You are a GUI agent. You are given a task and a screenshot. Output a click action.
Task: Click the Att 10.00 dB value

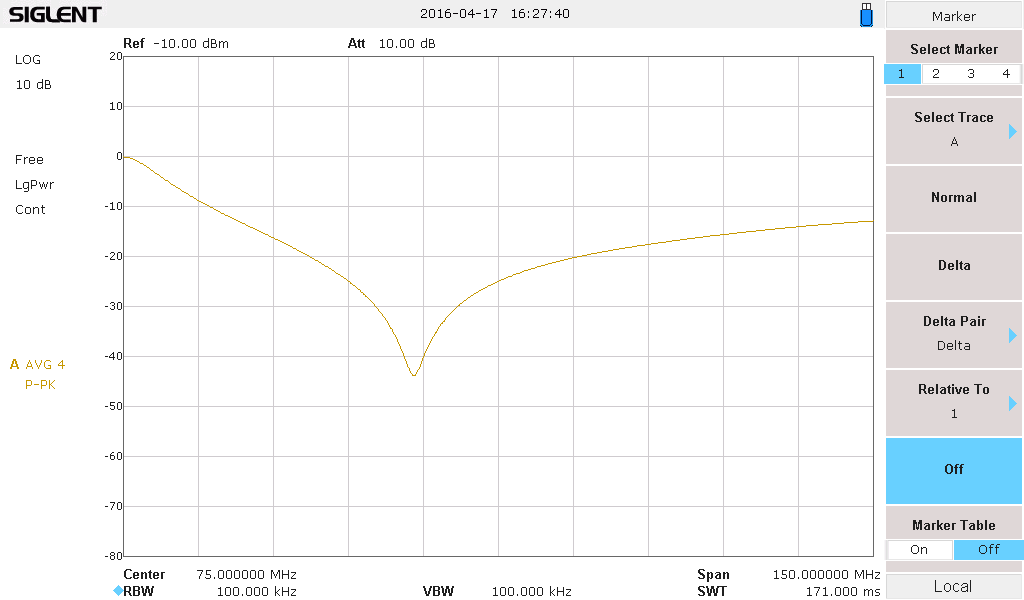point(407,44)
